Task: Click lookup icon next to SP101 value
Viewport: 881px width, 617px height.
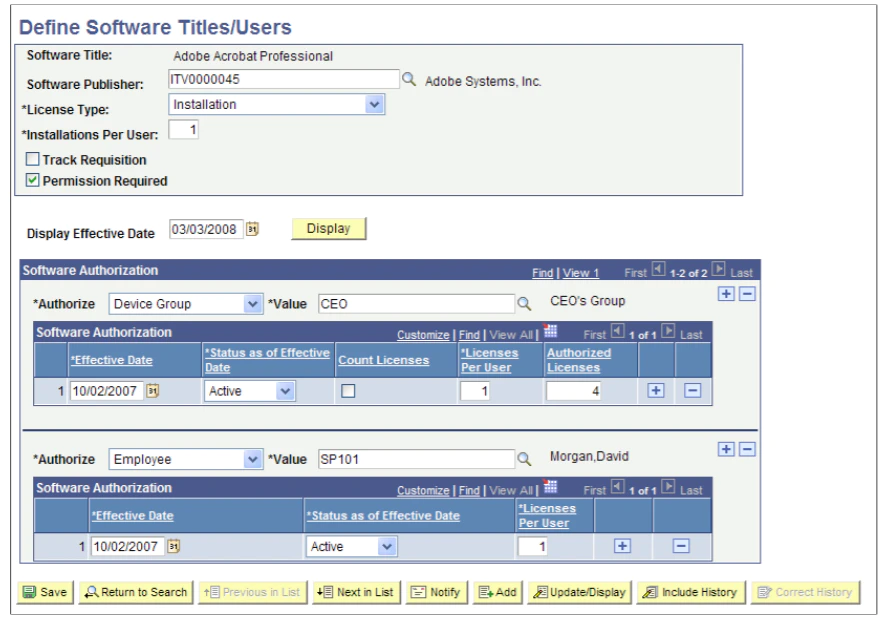Action: click(524, 459)
